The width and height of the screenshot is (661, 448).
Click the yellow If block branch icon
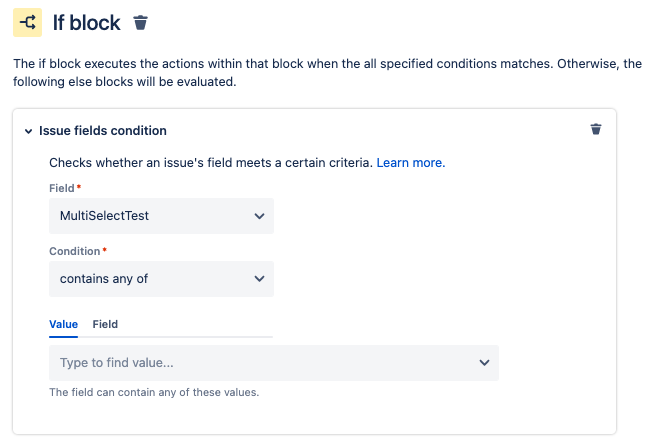point(27,23)
